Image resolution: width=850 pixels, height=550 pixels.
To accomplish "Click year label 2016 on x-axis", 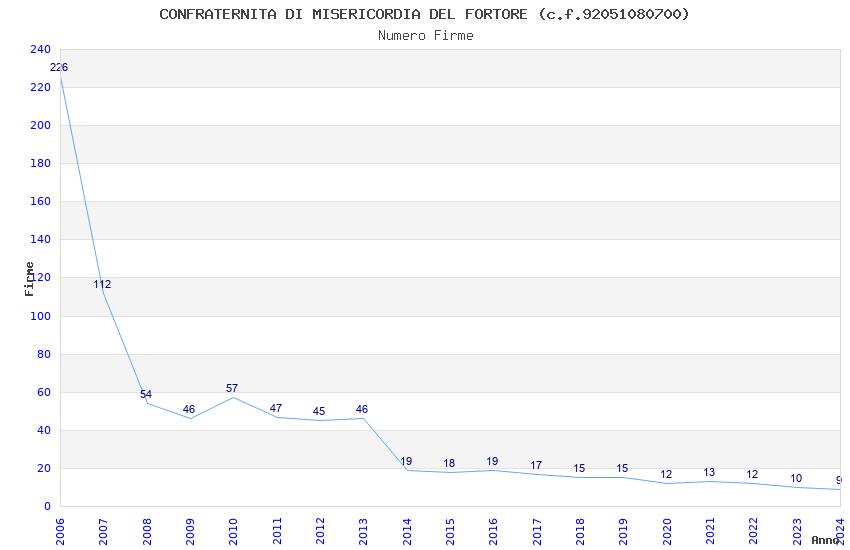I will click(494, 531).
